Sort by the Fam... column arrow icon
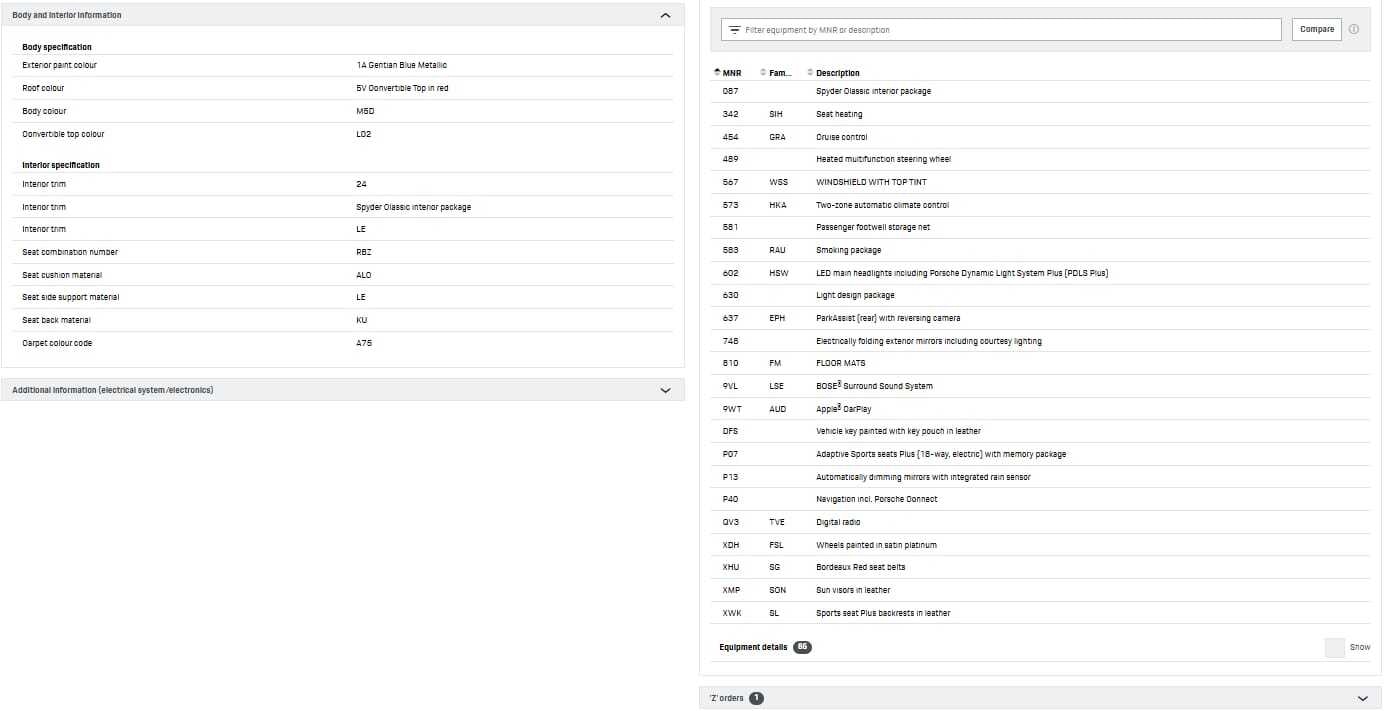The width and height of the screenshot is (1387, 711). coord(764,73)
